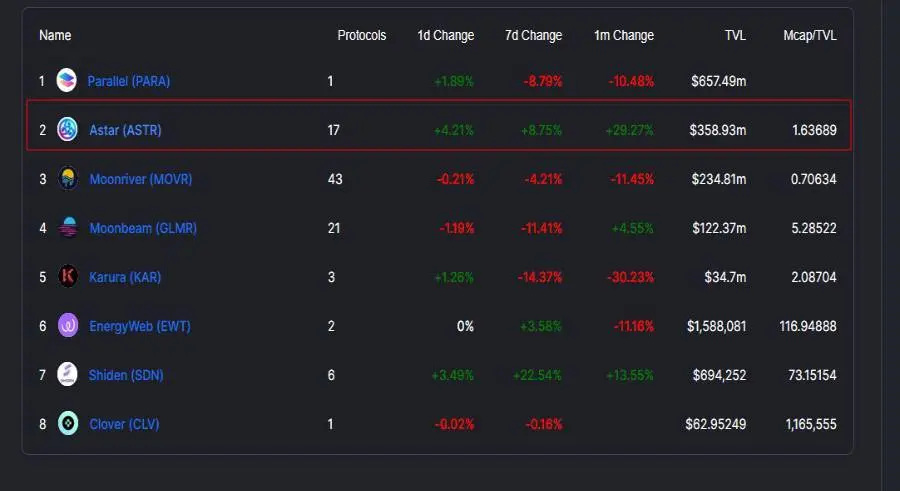Screen dimensions: 900x491
Task: Open the Karura (KAR) link
Action: [125, 277]
